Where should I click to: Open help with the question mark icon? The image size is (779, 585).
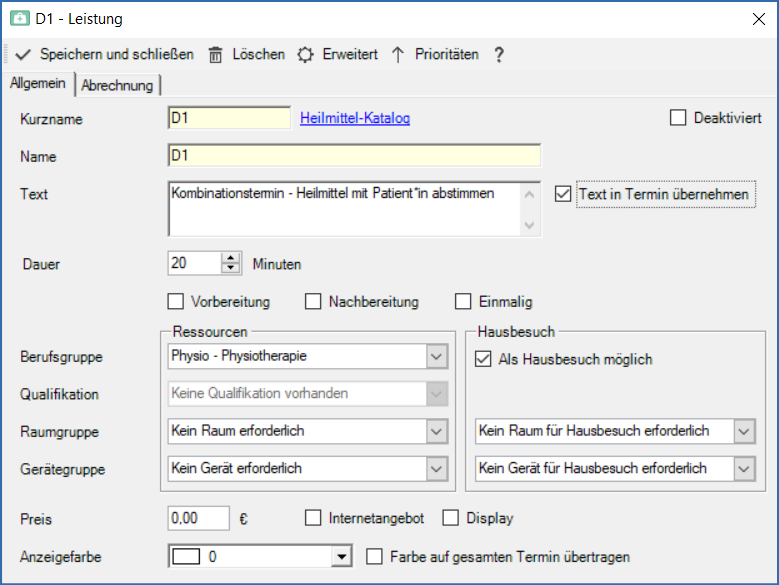[499, 55]
